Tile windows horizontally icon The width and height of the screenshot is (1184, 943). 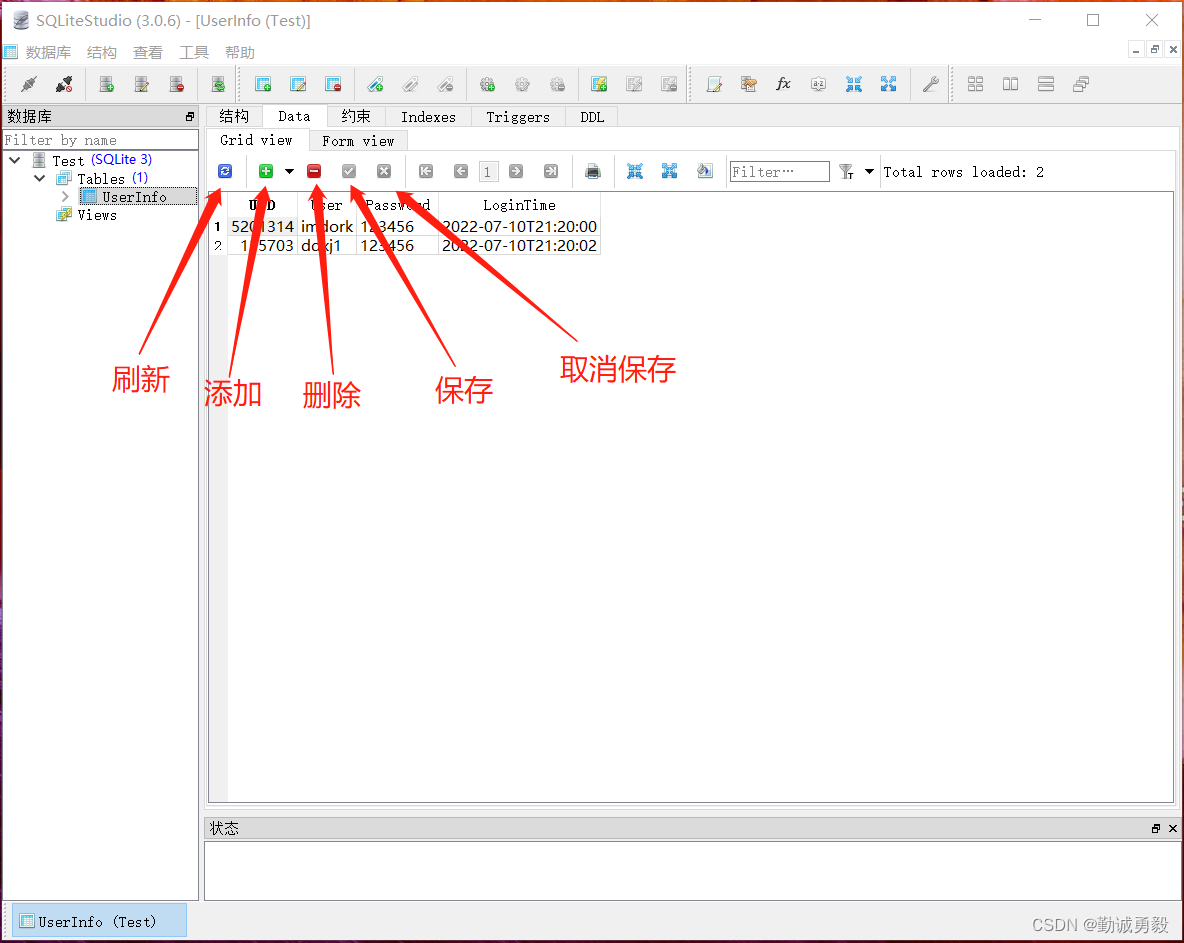pos(1010,84)
